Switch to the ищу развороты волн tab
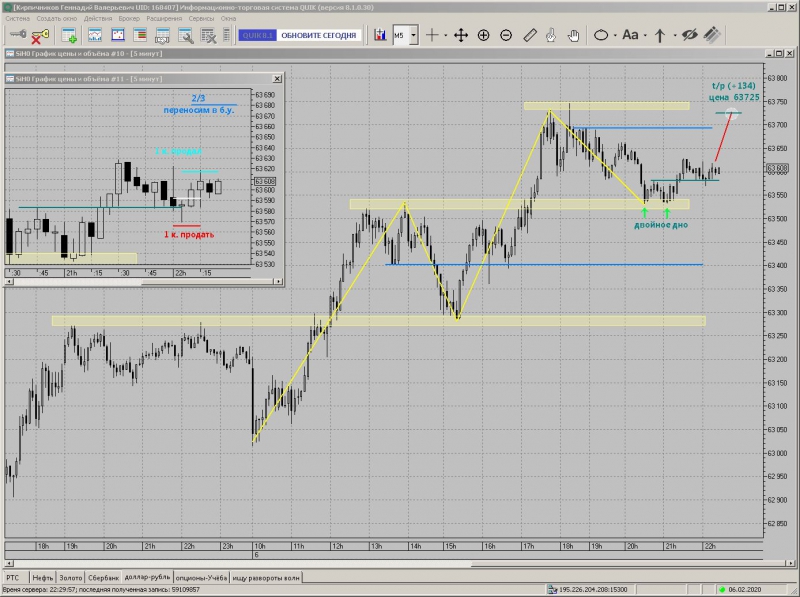Screen dimensions: 800x597 click(x=266, y=578)
